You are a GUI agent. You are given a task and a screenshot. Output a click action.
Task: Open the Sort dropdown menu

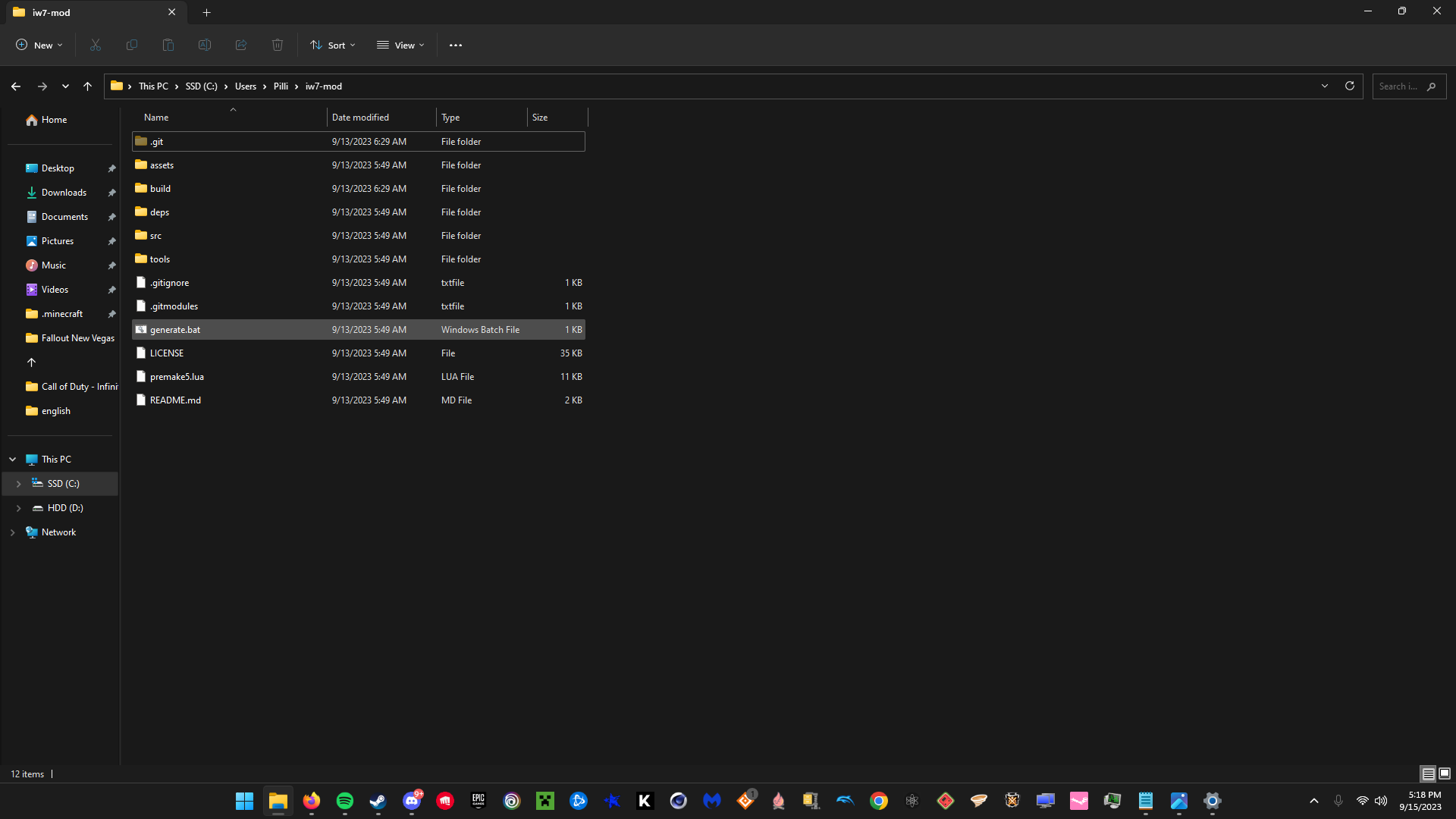332,45
